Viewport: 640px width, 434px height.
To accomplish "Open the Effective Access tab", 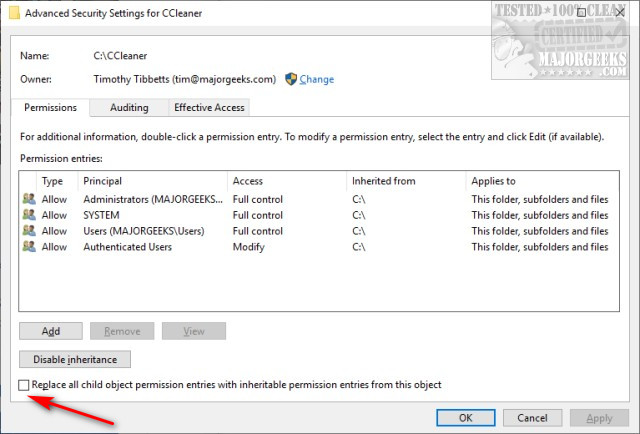I will tap(208, 108).
